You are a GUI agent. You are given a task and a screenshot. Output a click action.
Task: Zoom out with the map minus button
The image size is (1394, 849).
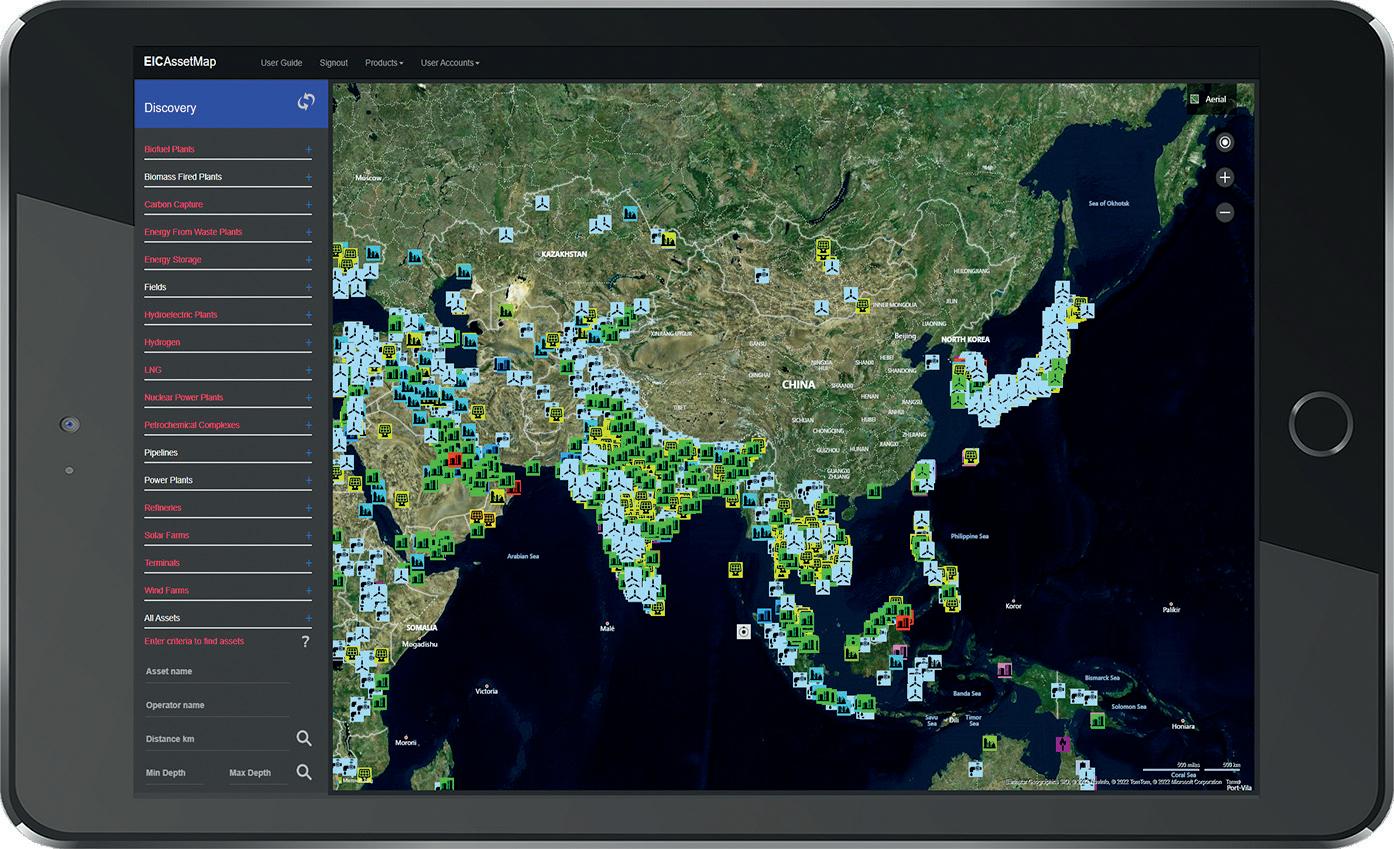(x=1225, y=212)
